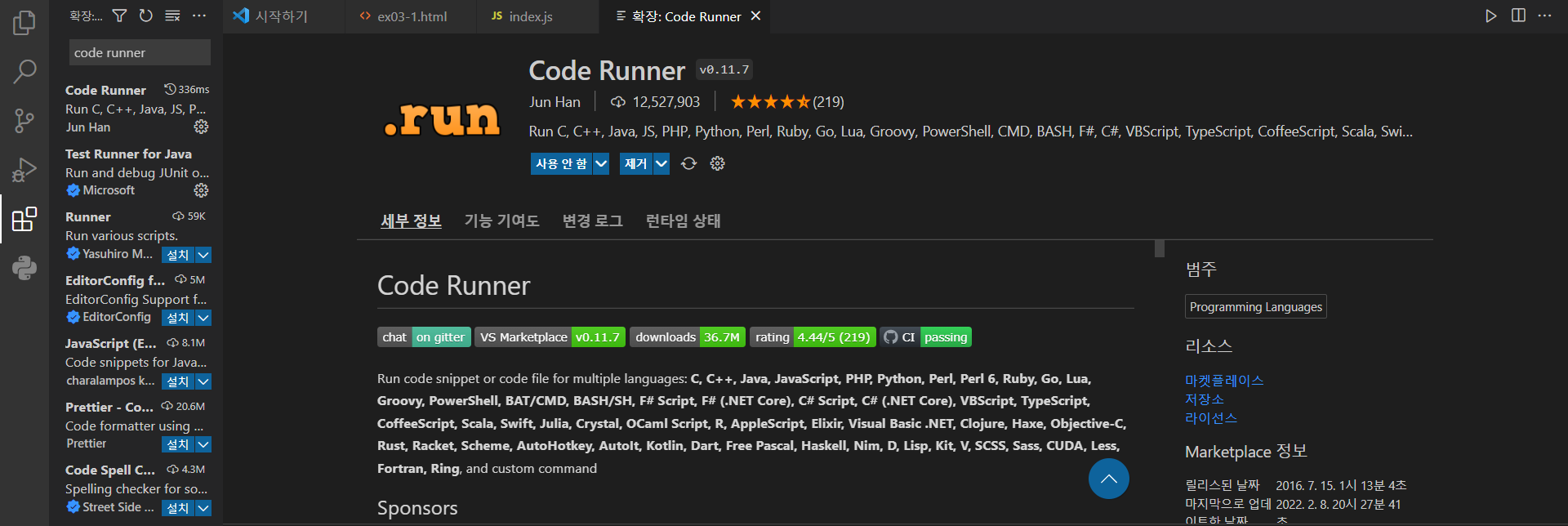Open manage gear for Code Runner list item
Image resolution: width=1568 pixels, height=526 pixels.
click(201, 127)
